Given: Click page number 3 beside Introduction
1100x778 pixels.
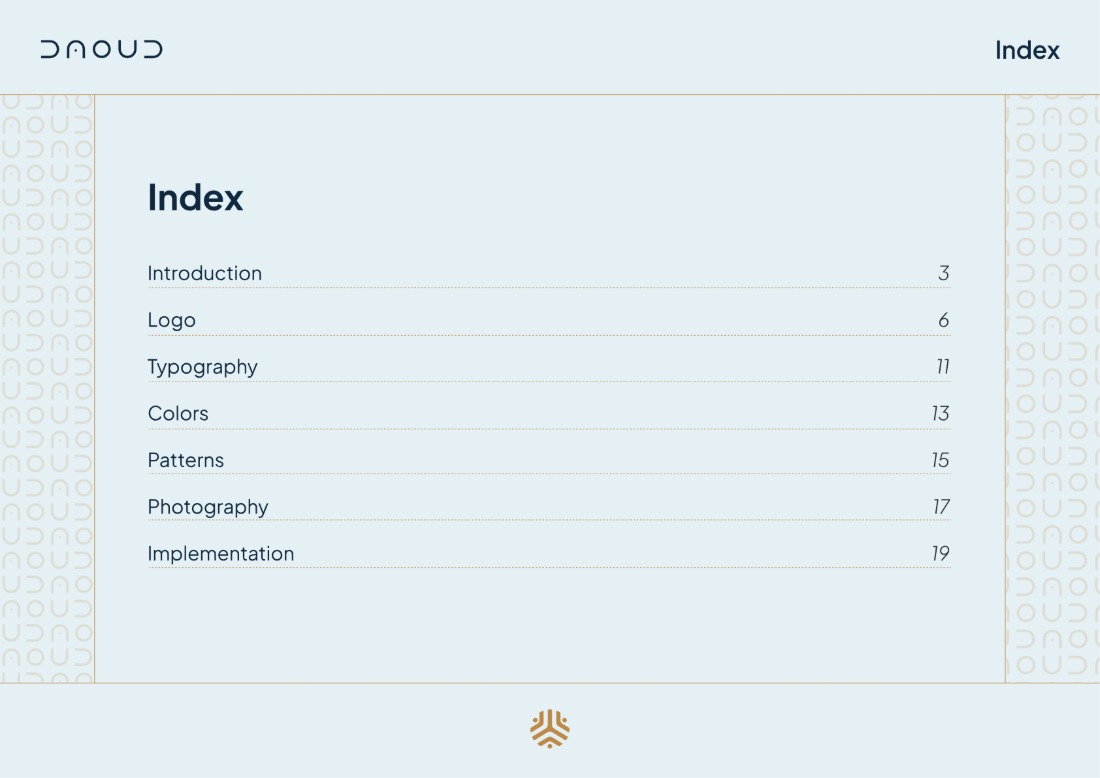Looking at the screenshot, I should pyautogui.click(x=944, y=273).
